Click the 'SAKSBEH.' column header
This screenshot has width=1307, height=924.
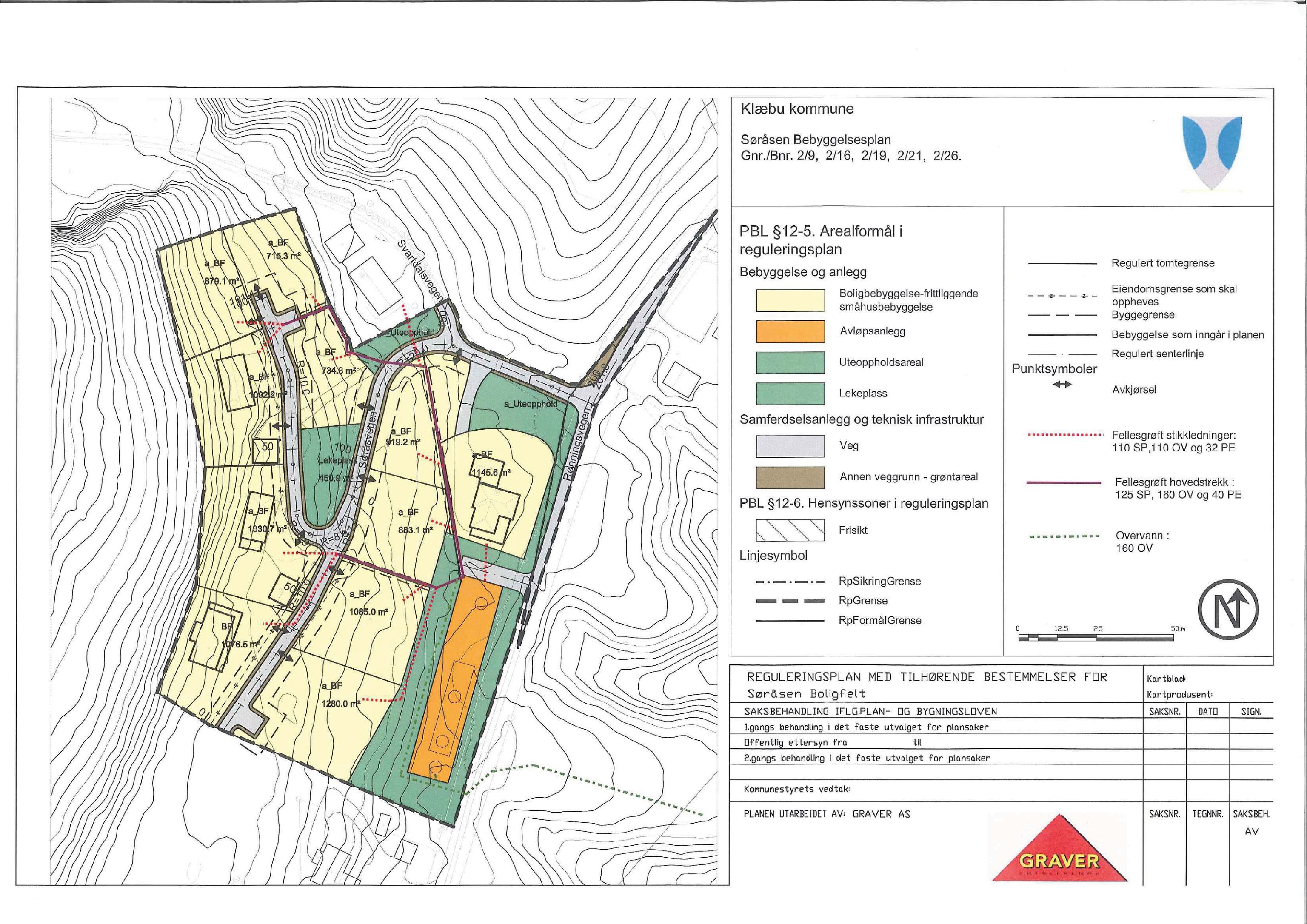tap(1251, 815)
